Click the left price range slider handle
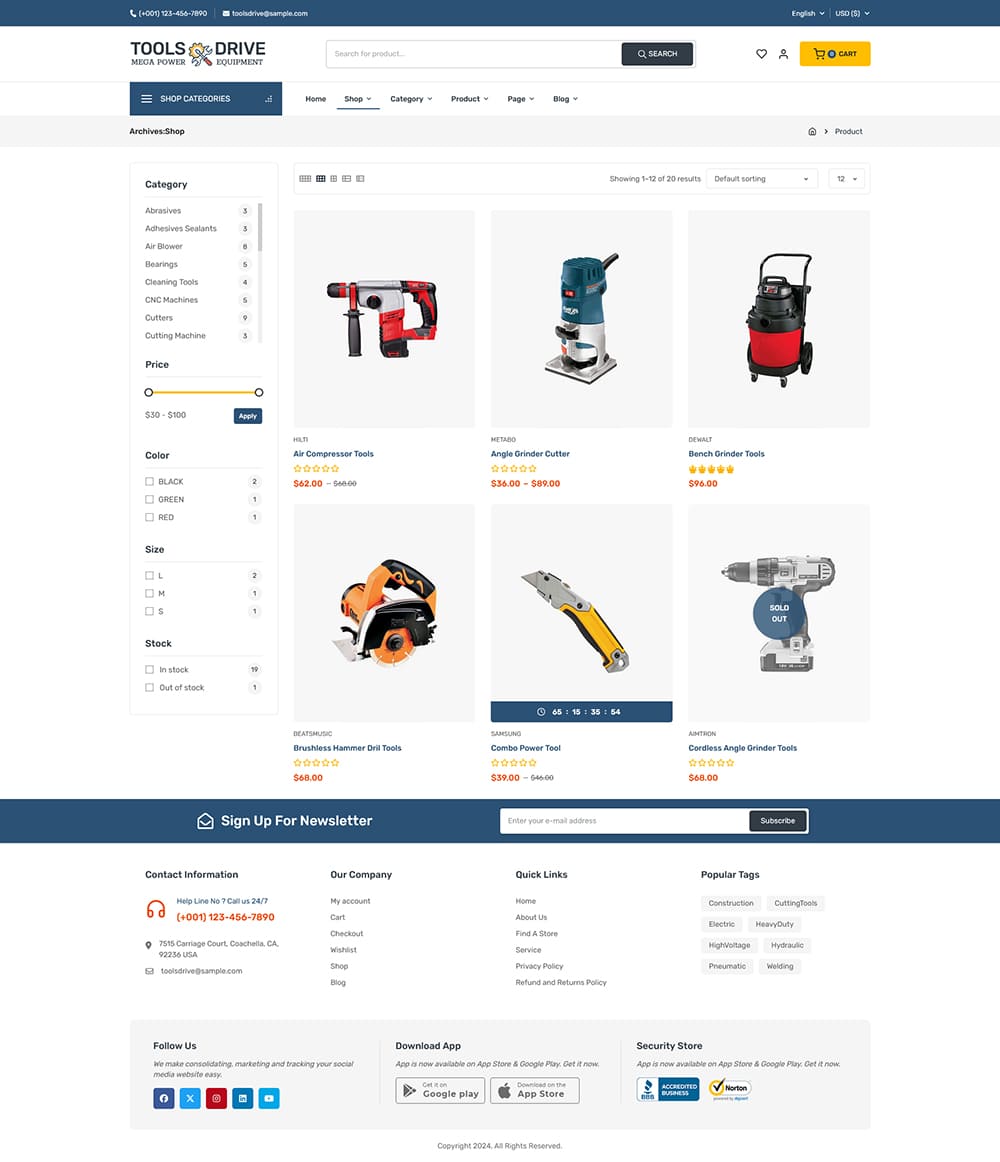Image resolution: width=1000 pixels, height=1162 pixels. (x=149, y=392)
